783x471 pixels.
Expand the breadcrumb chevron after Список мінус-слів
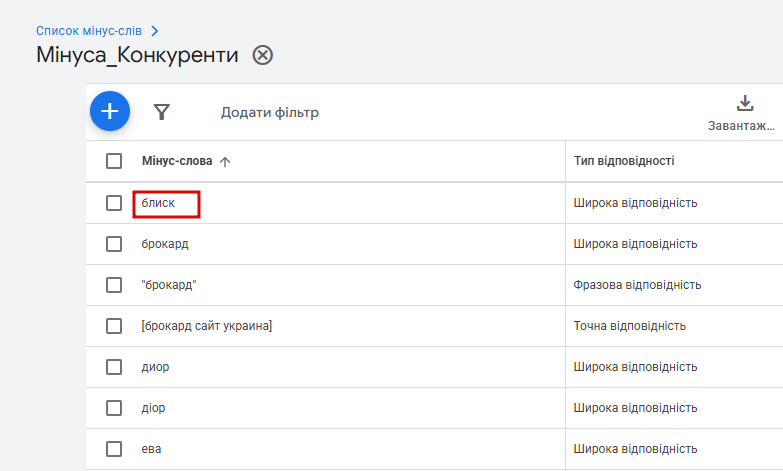154,31
